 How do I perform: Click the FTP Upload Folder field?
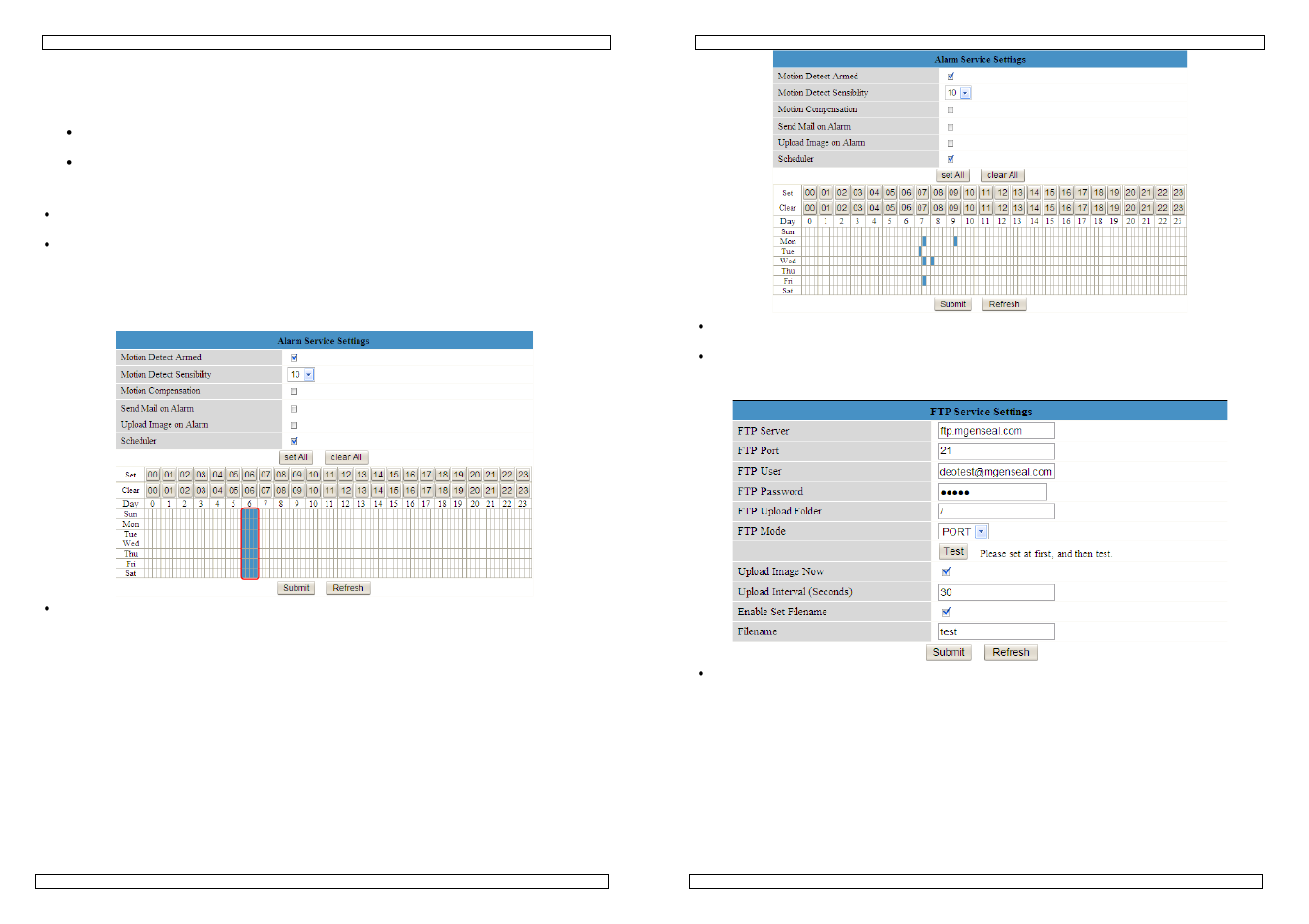995,511
